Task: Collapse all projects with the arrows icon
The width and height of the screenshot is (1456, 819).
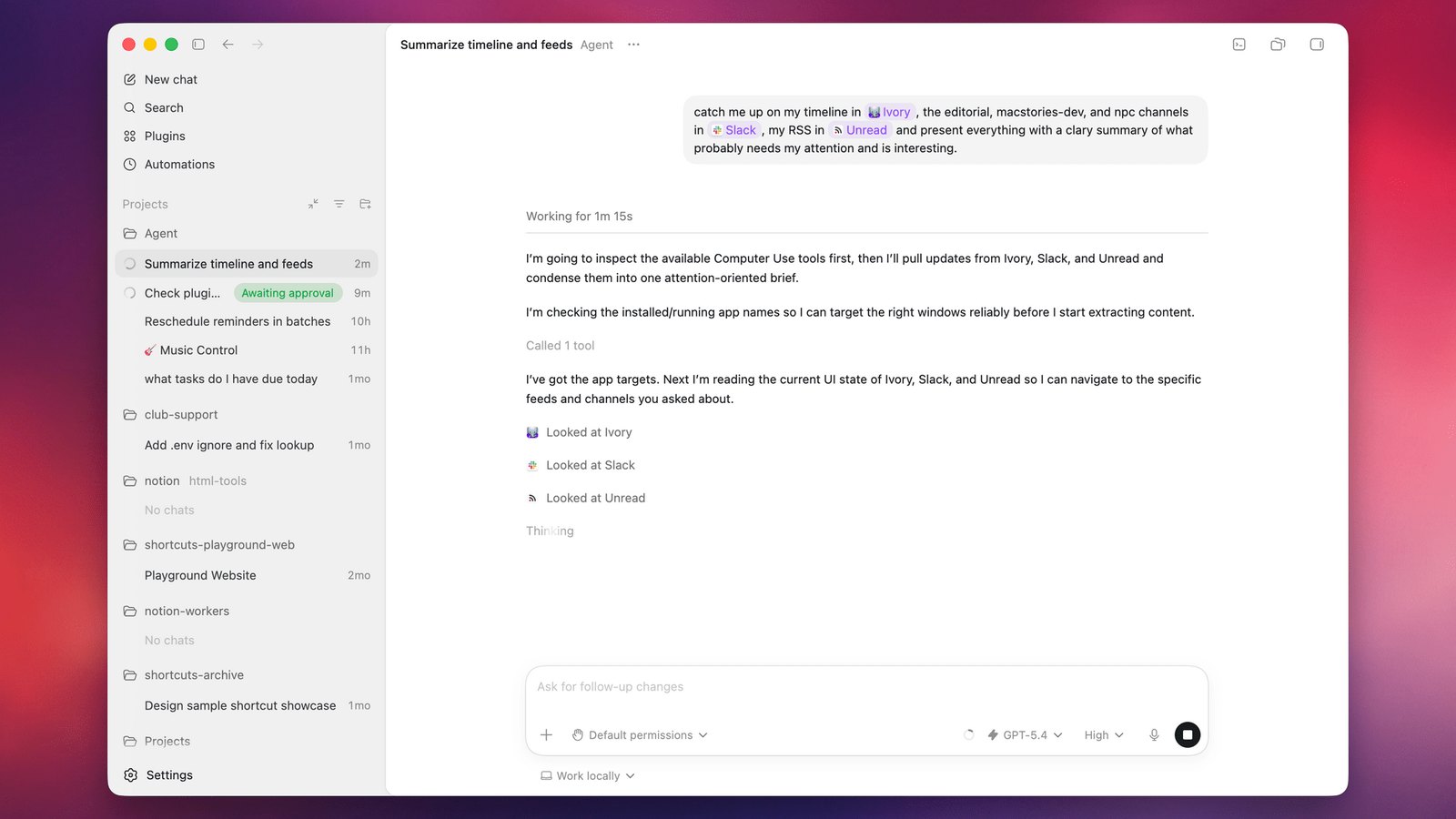Action: click(x=313, y=204)
